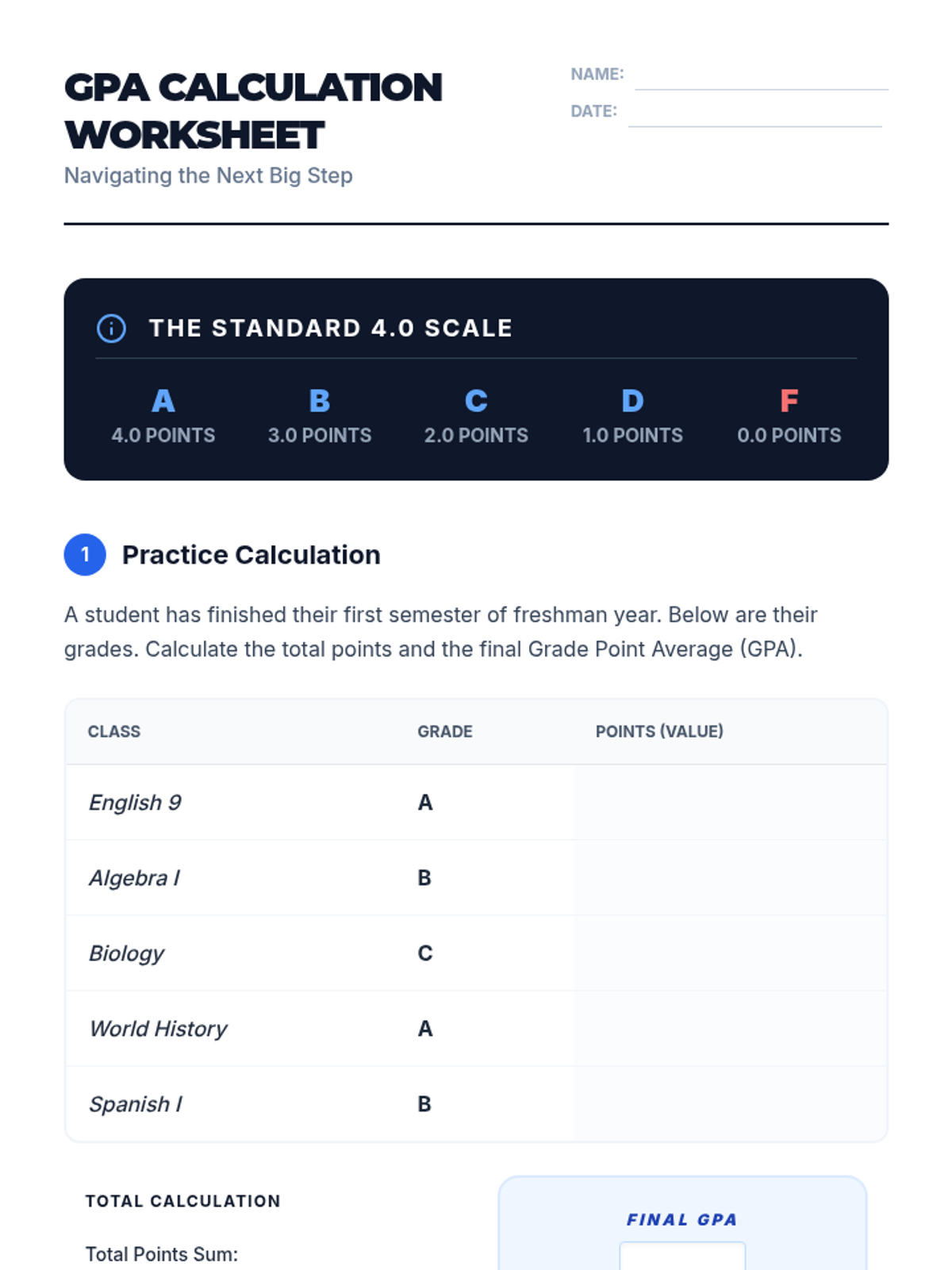This screenshot has height=1270, width=952.
Task: Click the Class column header
Action: (x=113, y=731)
